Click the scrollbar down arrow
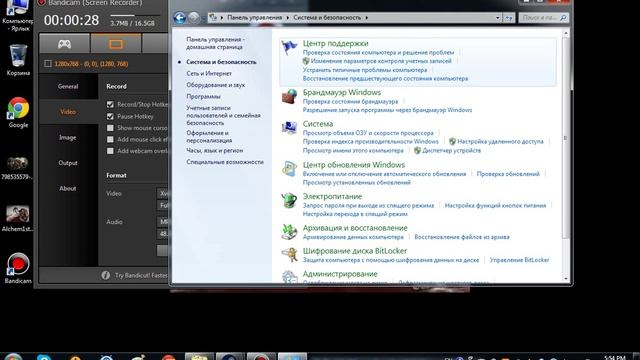 565,278
